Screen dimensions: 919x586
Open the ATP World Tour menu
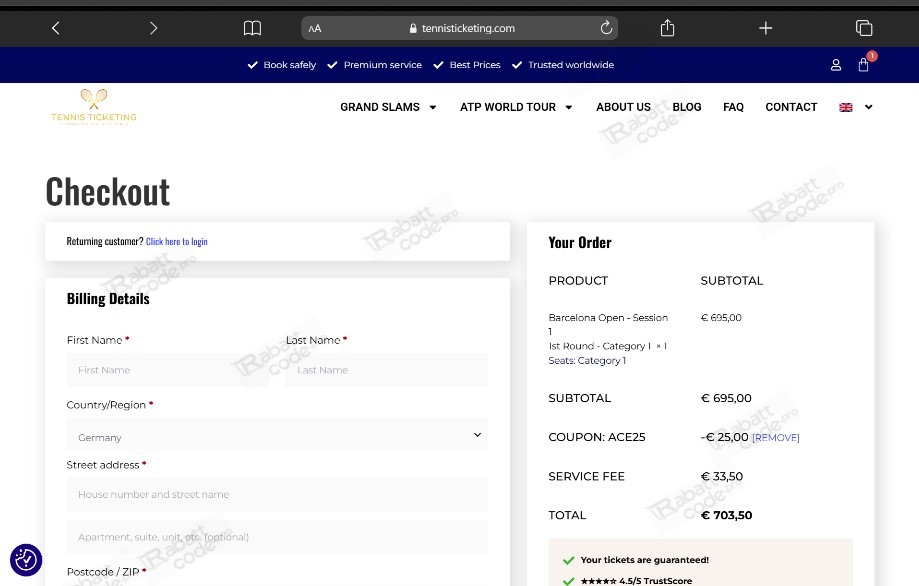(x=508, y=107)
